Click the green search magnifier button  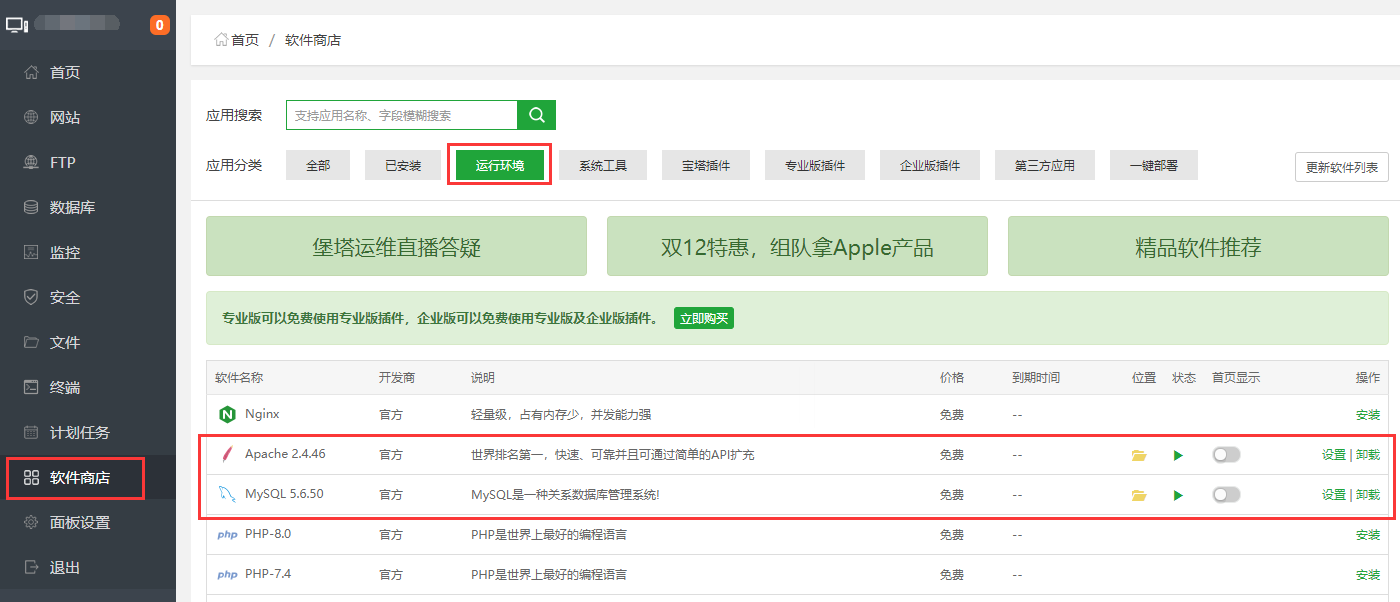[x=536, y=115]
